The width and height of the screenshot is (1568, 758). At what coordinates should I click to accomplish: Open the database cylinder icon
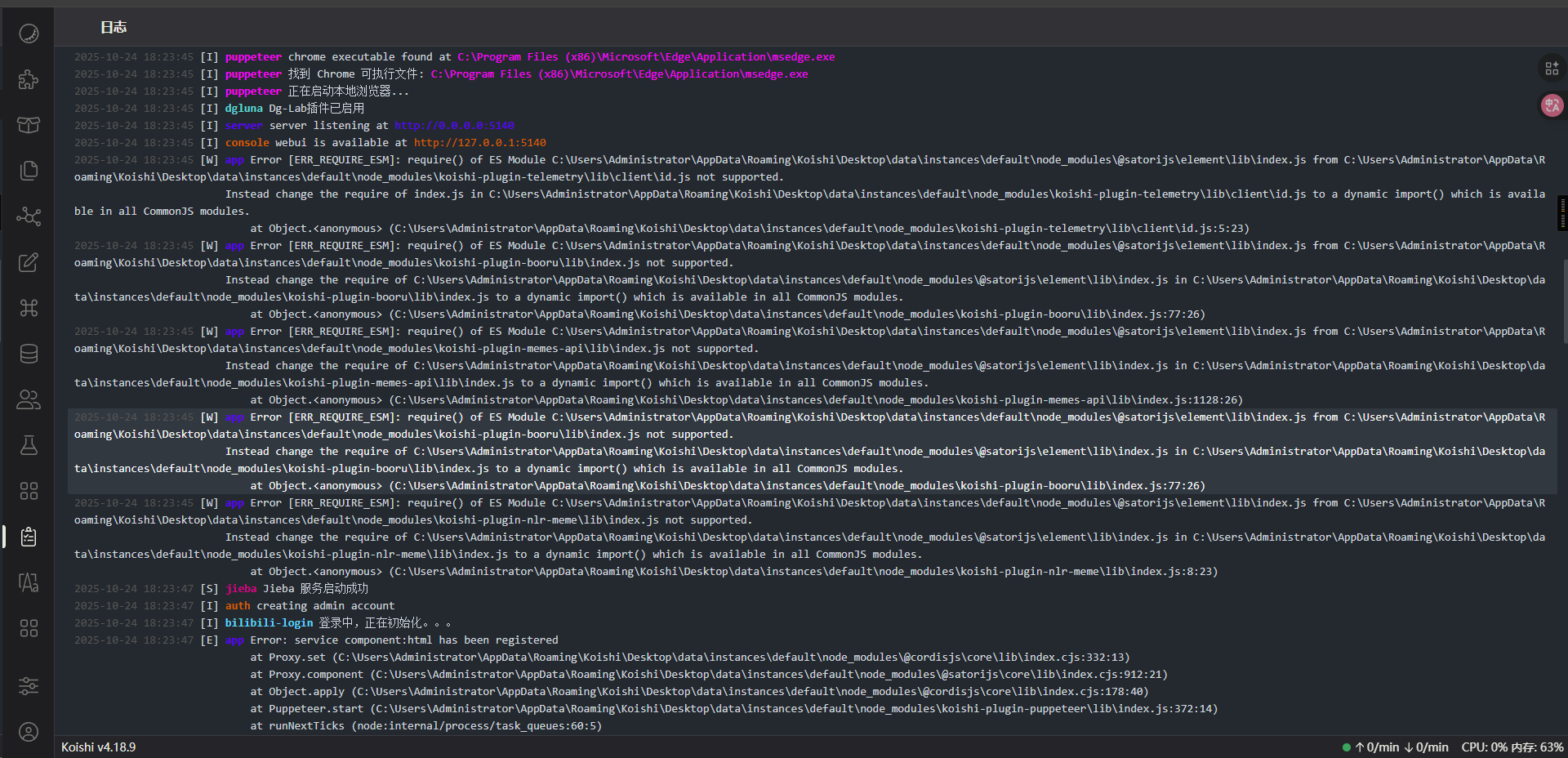click(x=29, y=354)
